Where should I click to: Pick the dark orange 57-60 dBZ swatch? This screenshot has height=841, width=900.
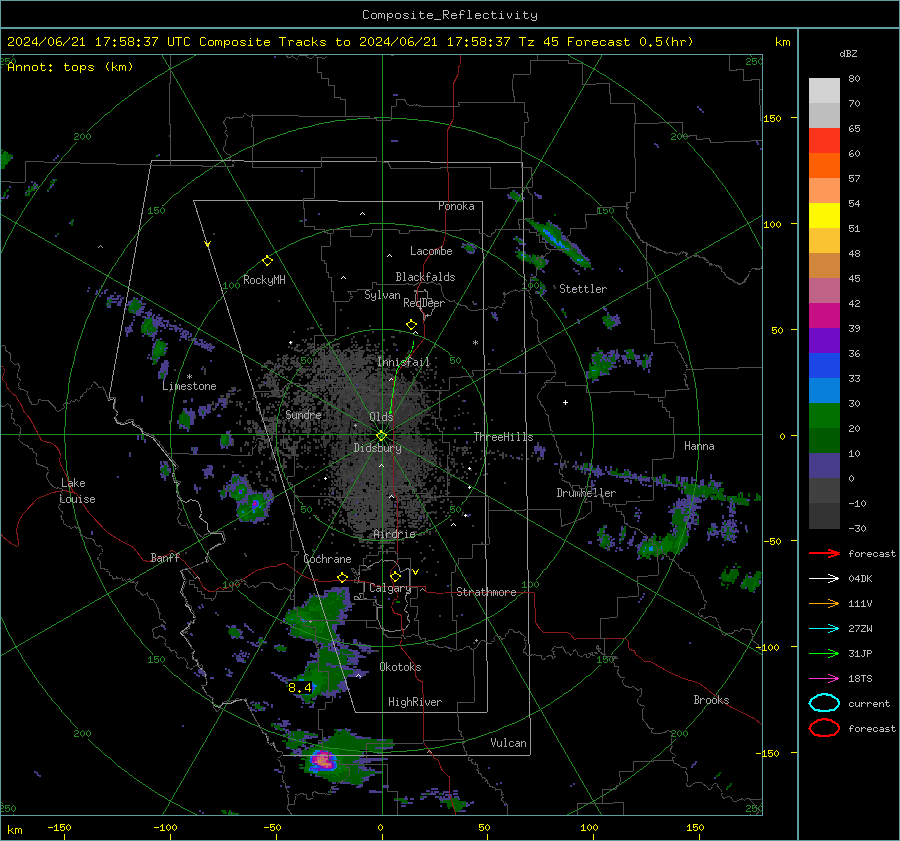tap(824, 166)
